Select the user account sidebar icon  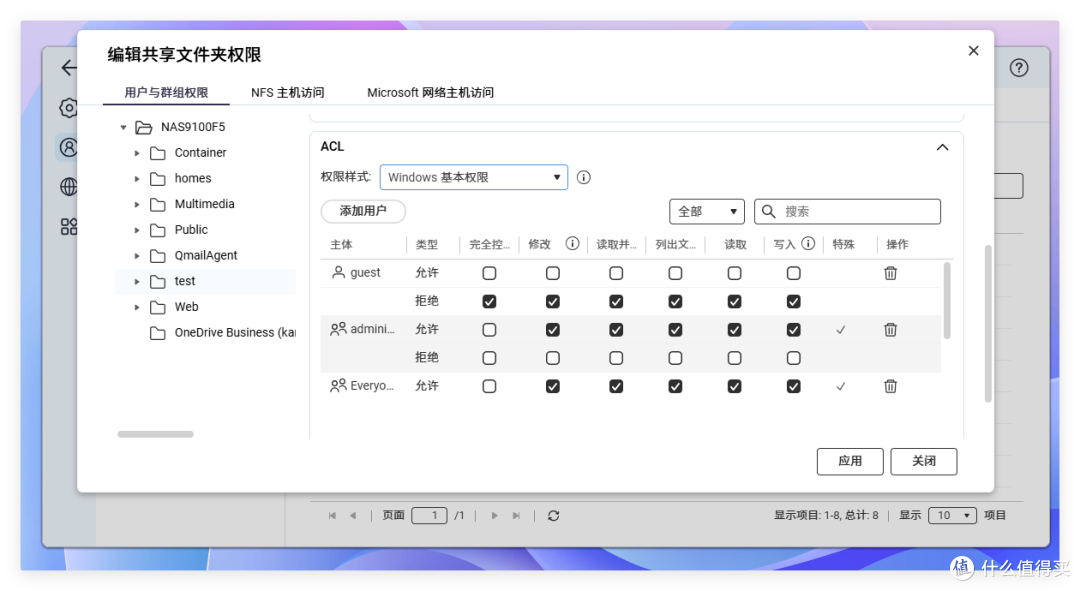coord(69,147)
